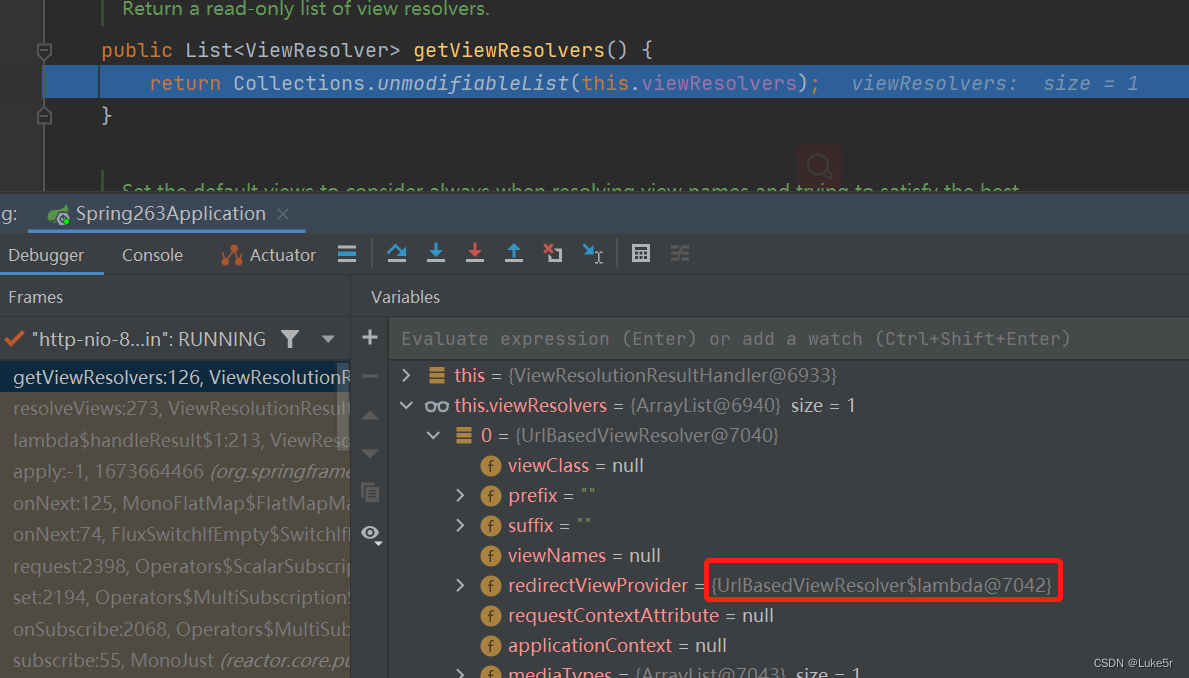Click the "http-nio-8...in": RUNNING thread selector
Screen dimensions: 1189x678
click(149, 339)
